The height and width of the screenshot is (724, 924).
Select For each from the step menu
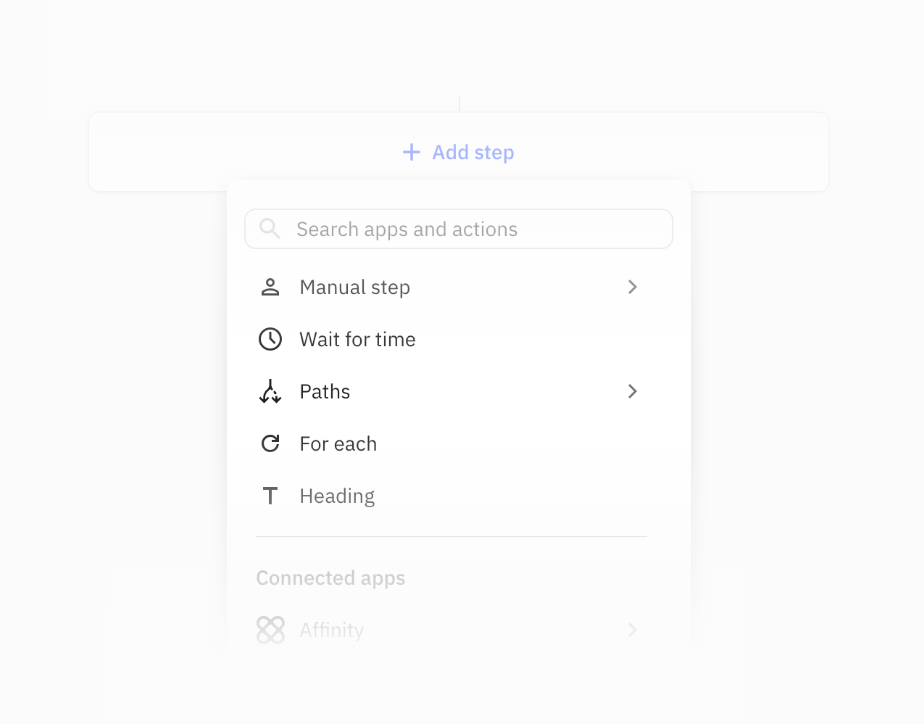click(338, 443)
